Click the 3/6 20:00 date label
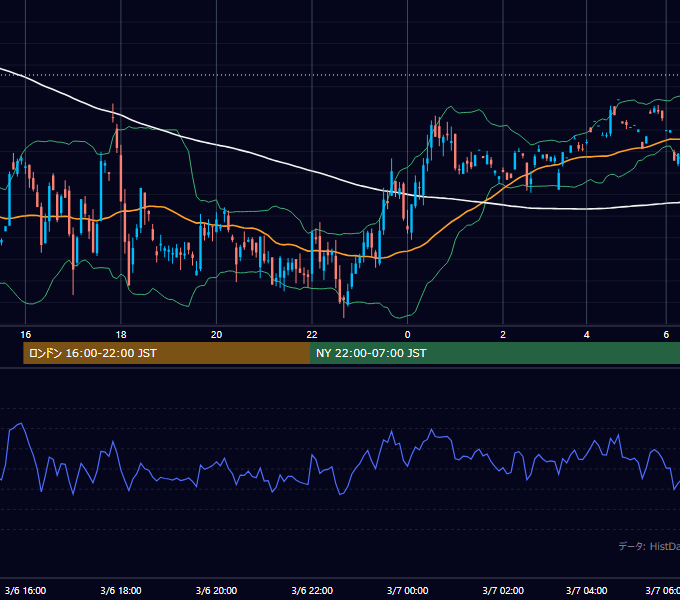 (216, 590)
